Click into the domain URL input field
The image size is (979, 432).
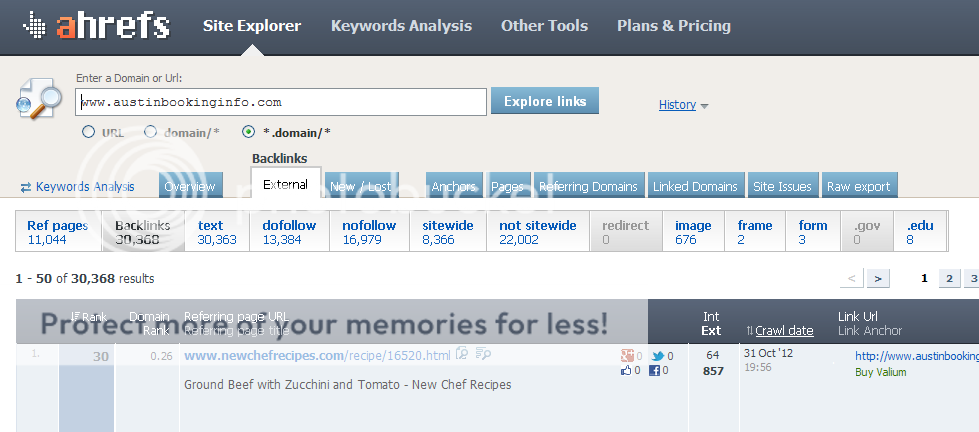click(281, 102)
